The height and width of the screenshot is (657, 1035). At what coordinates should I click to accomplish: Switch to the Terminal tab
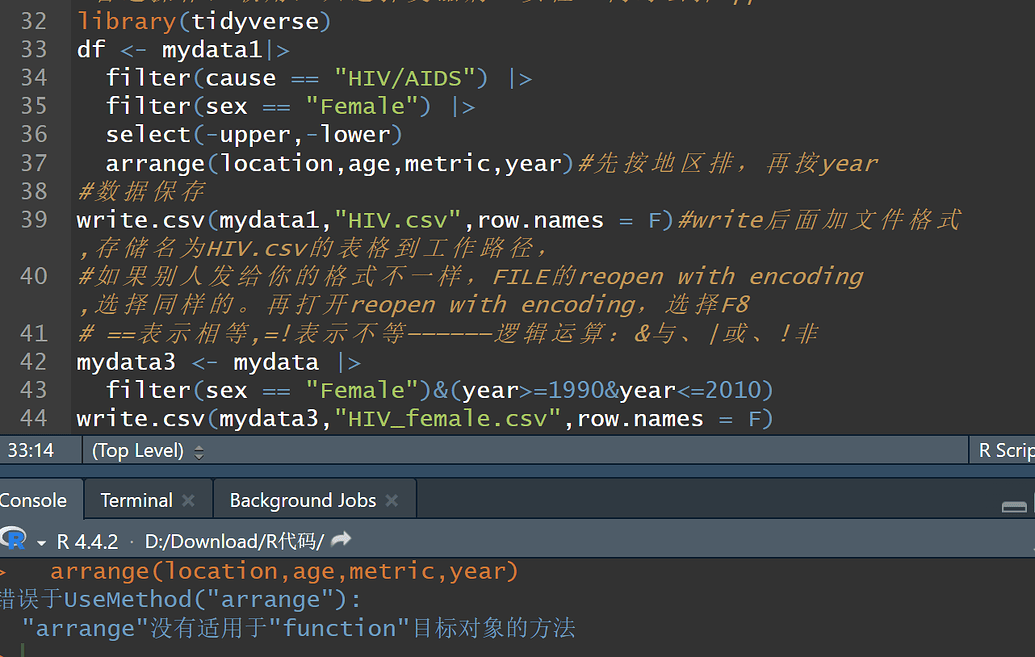pyautogui.click(x=136, y=501)
